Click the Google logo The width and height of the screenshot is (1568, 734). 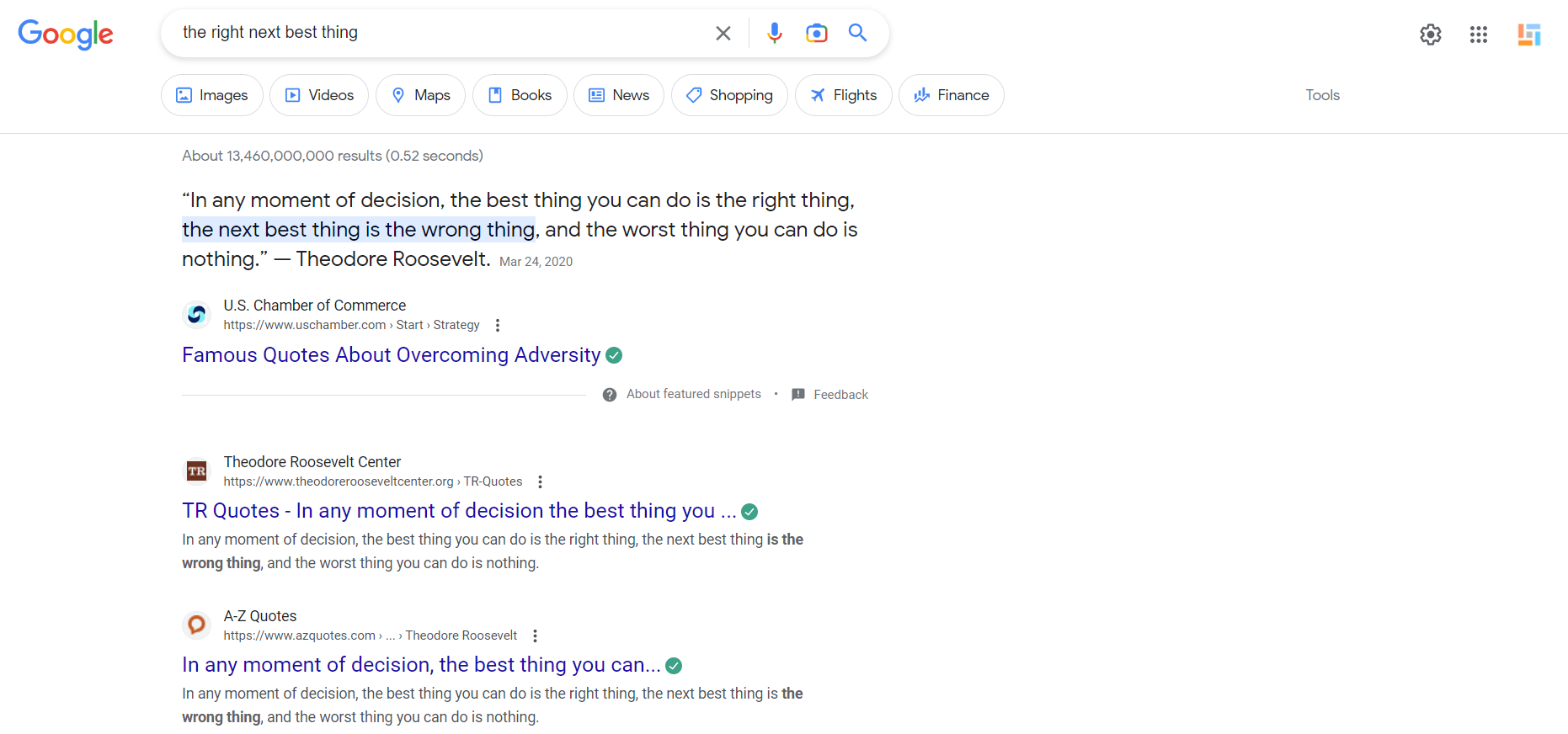coord(66,34)
